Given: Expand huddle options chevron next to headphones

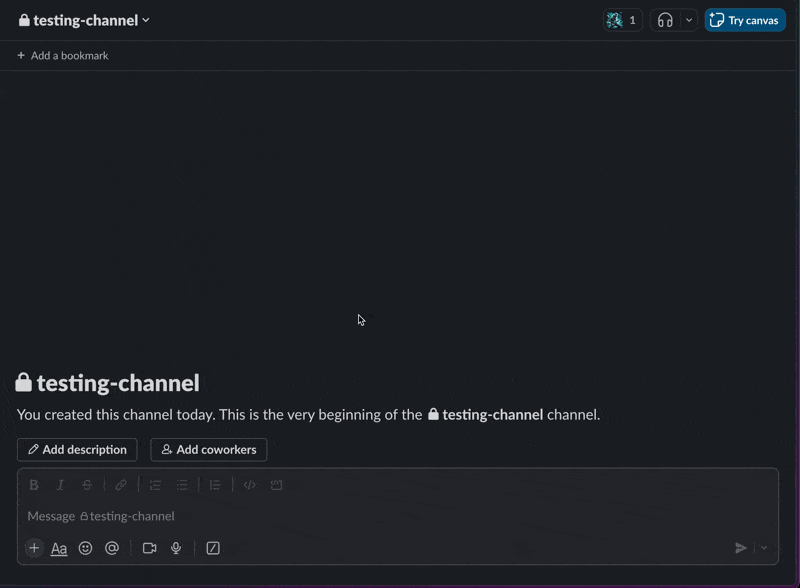Looking at the screenshot, I should 689,20.
